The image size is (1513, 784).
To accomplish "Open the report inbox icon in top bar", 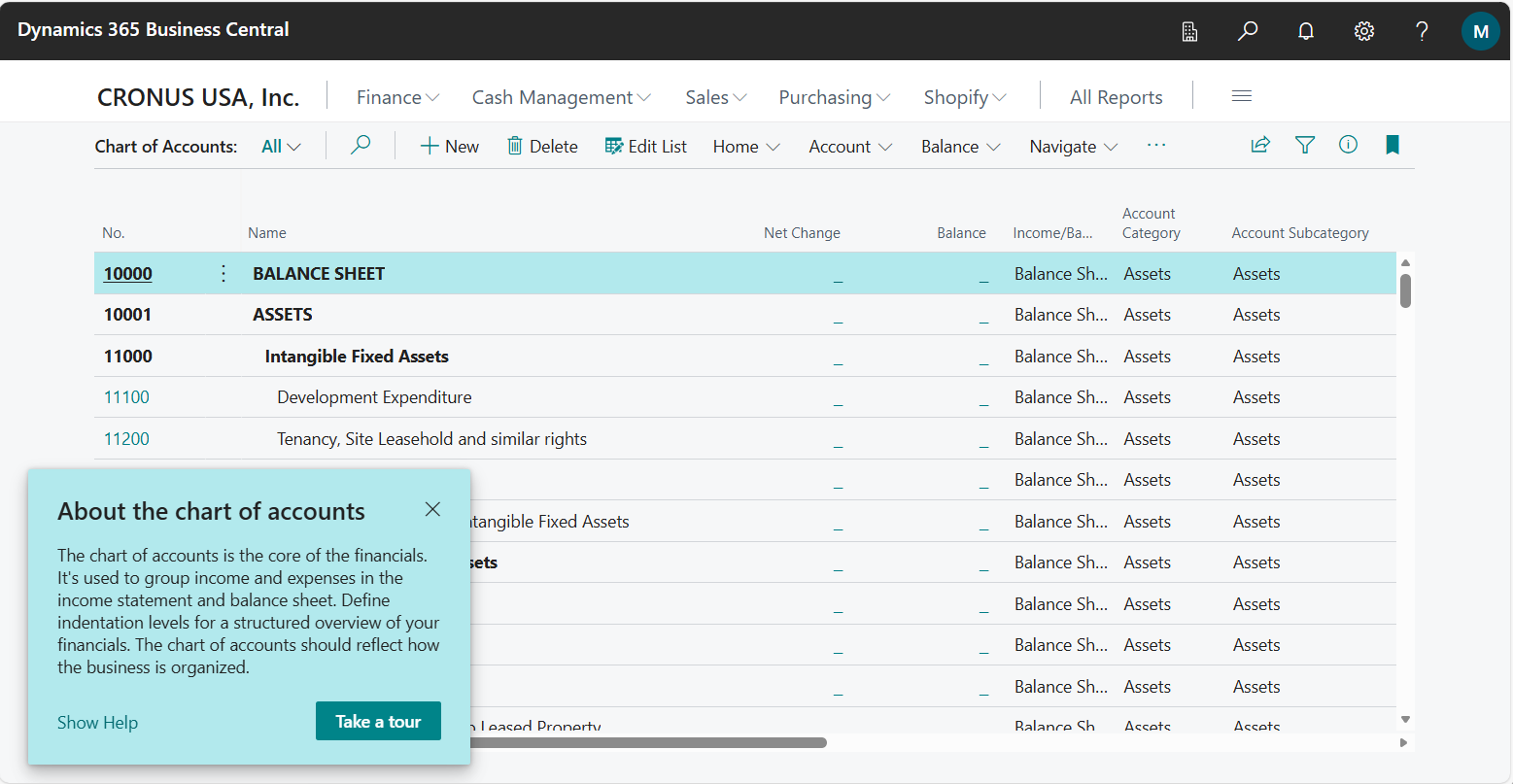I will [1188, 30].
